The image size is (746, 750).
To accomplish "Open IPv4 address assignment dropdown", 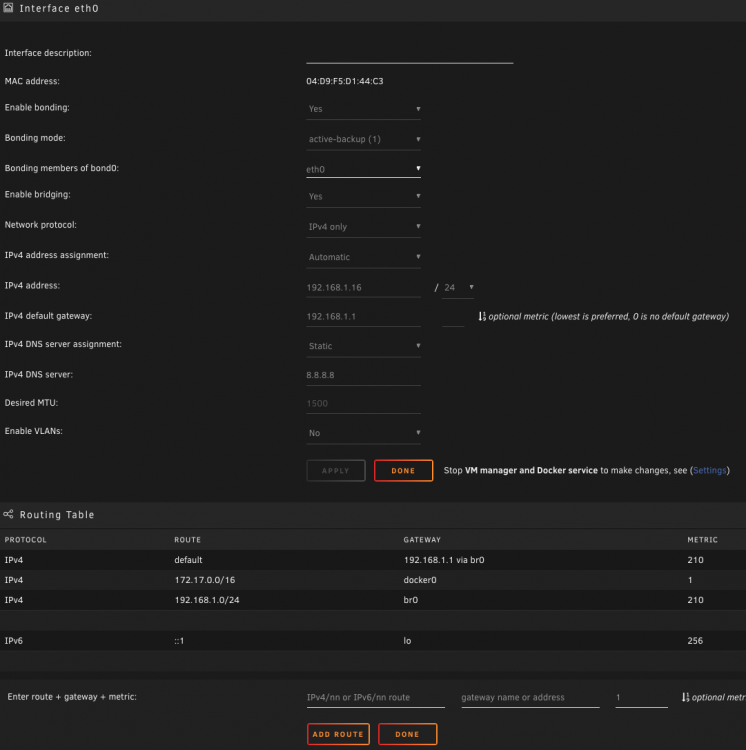I will pyautogui.click(x=363, y=257).
